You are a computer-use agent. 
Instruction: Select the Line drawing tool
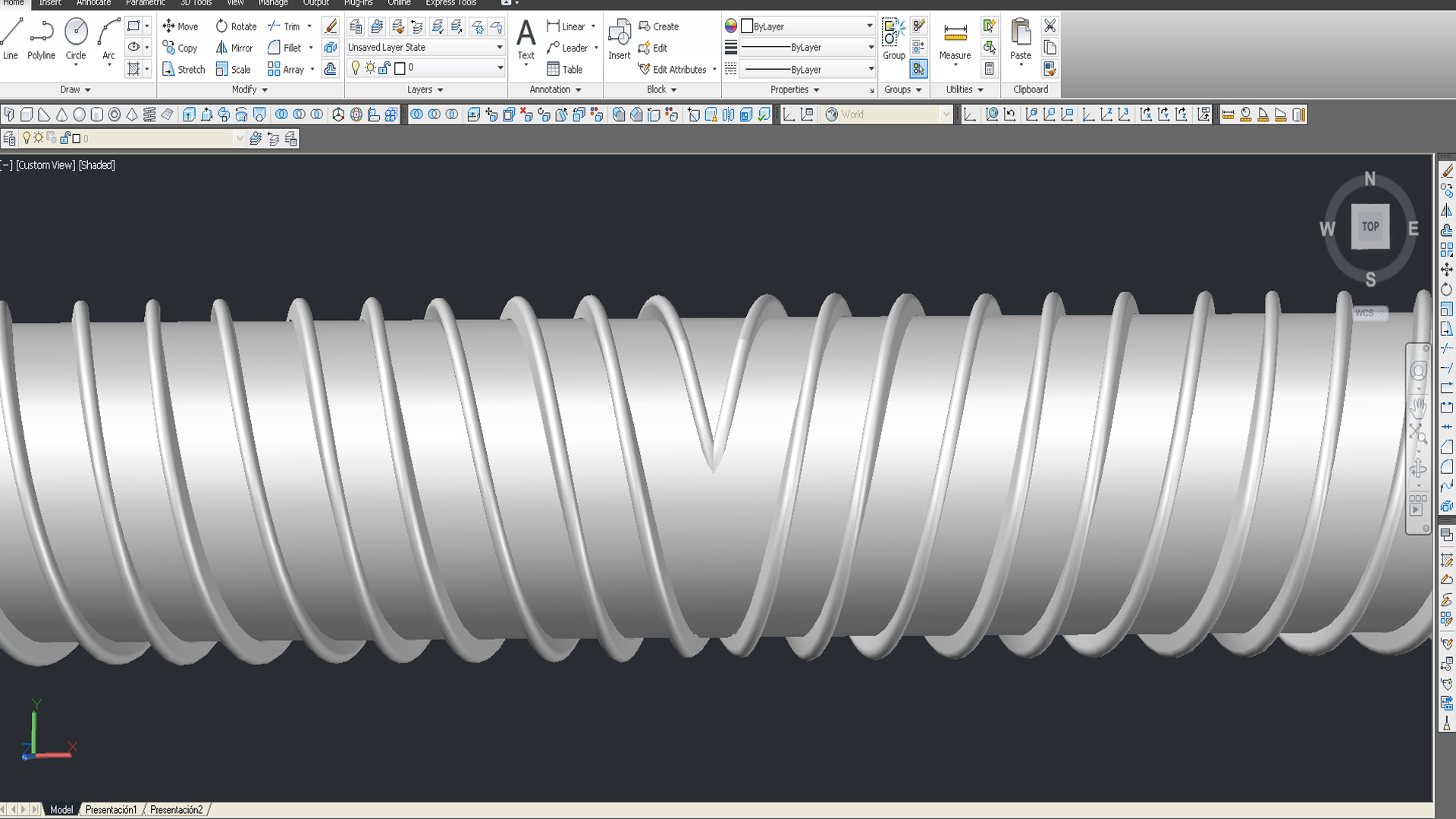[x=11, y=39]
